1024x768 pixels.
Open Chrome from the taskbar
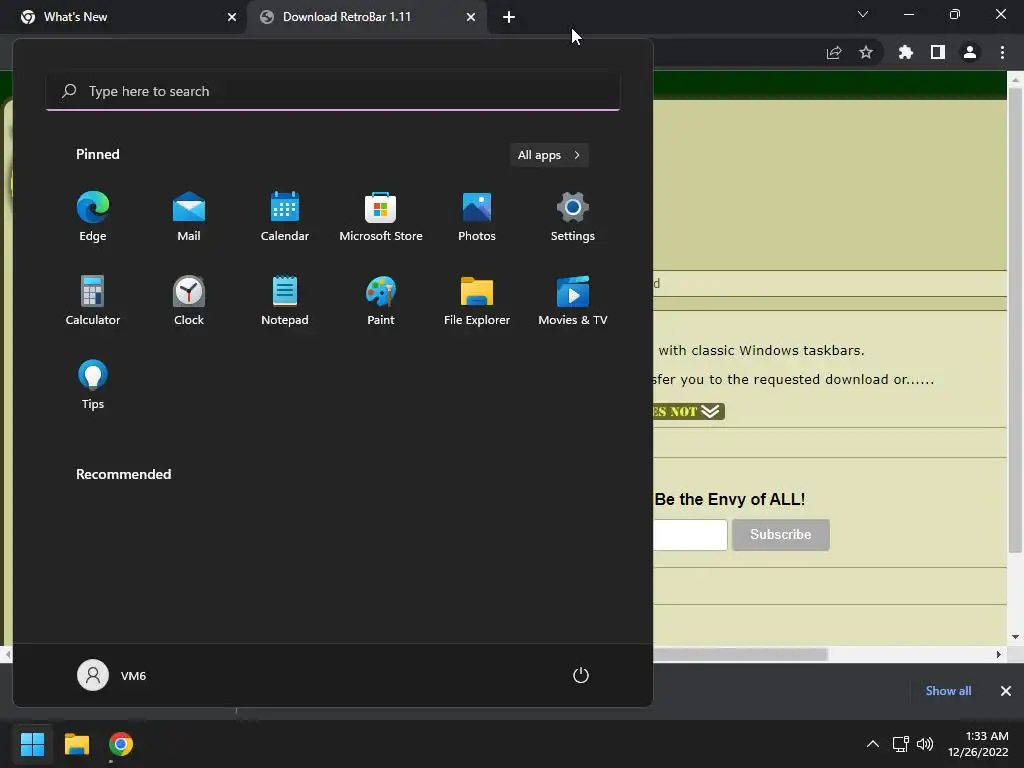[x=121, y=744]
